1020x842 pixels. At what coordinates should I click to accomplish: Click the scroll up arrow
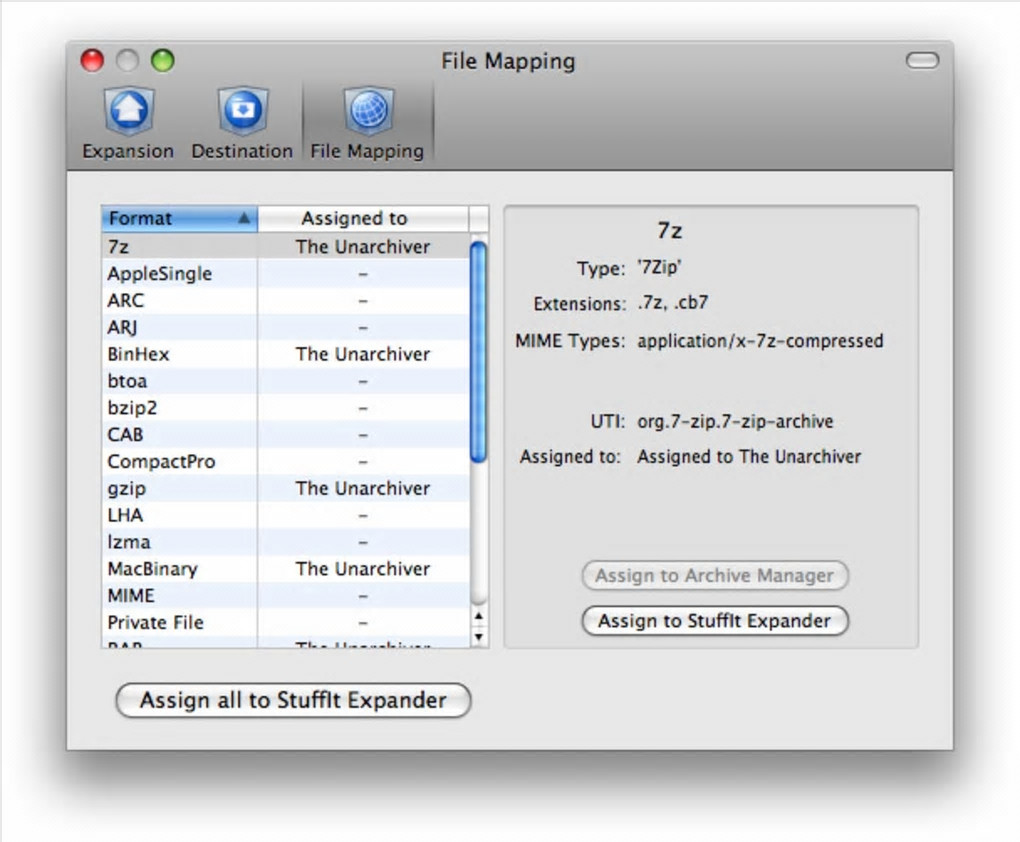(479, 616)
